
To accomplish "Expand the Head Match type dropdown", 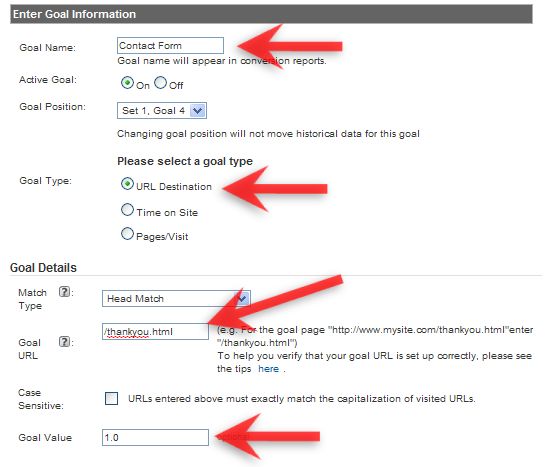I will click(242, 298).
